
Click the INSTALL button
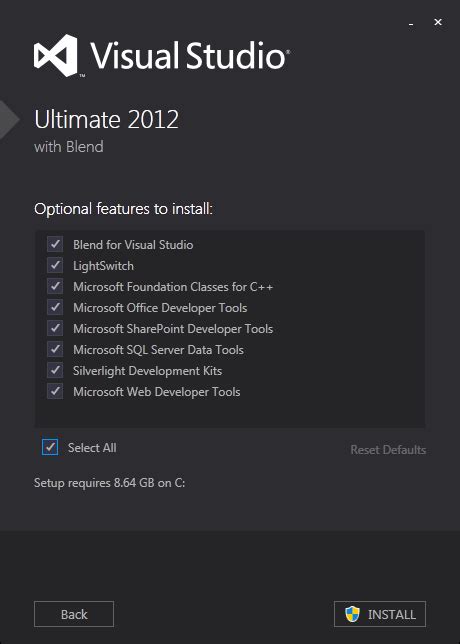click(380, 614)
